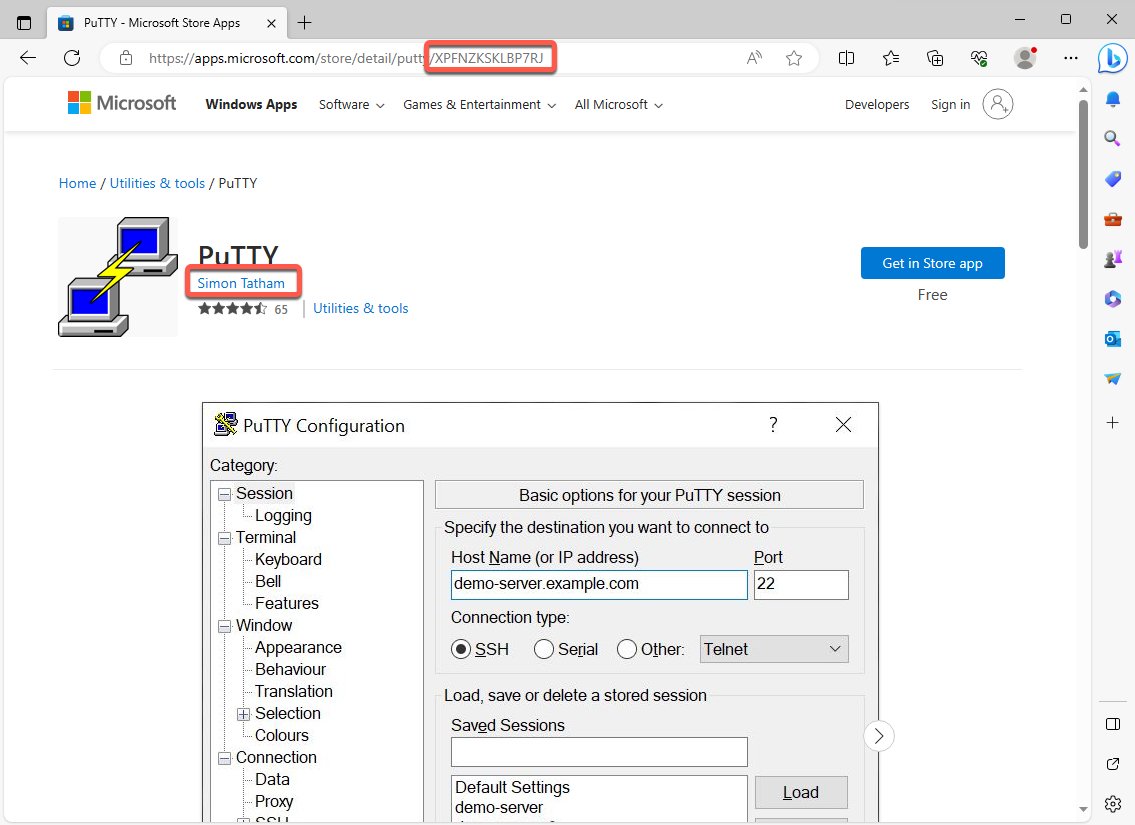
Task: Open the Settings and more ellipsis menu
Action: [1071, 58]
